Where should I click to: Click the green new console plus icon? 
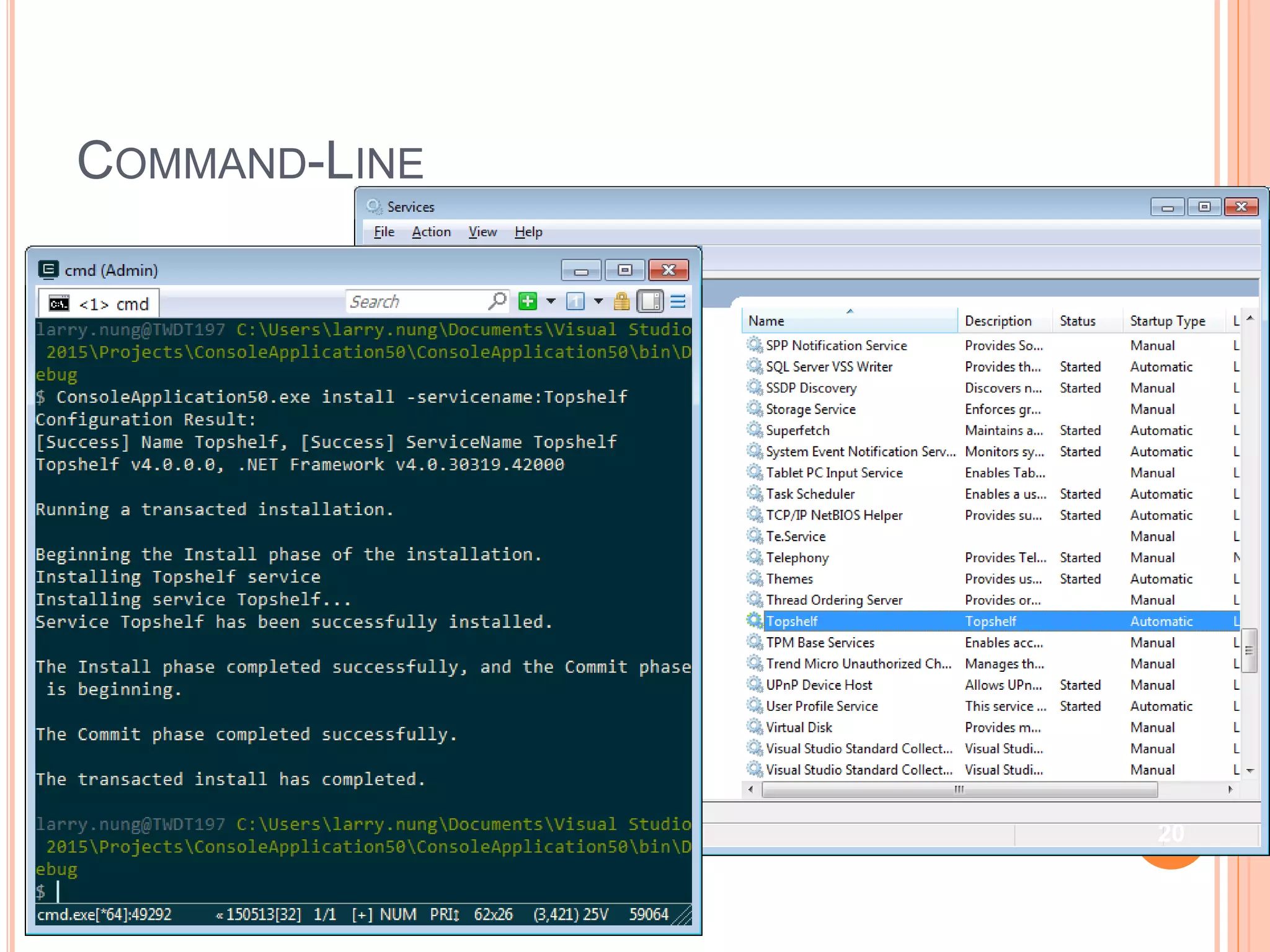click(x=528, y=301)
